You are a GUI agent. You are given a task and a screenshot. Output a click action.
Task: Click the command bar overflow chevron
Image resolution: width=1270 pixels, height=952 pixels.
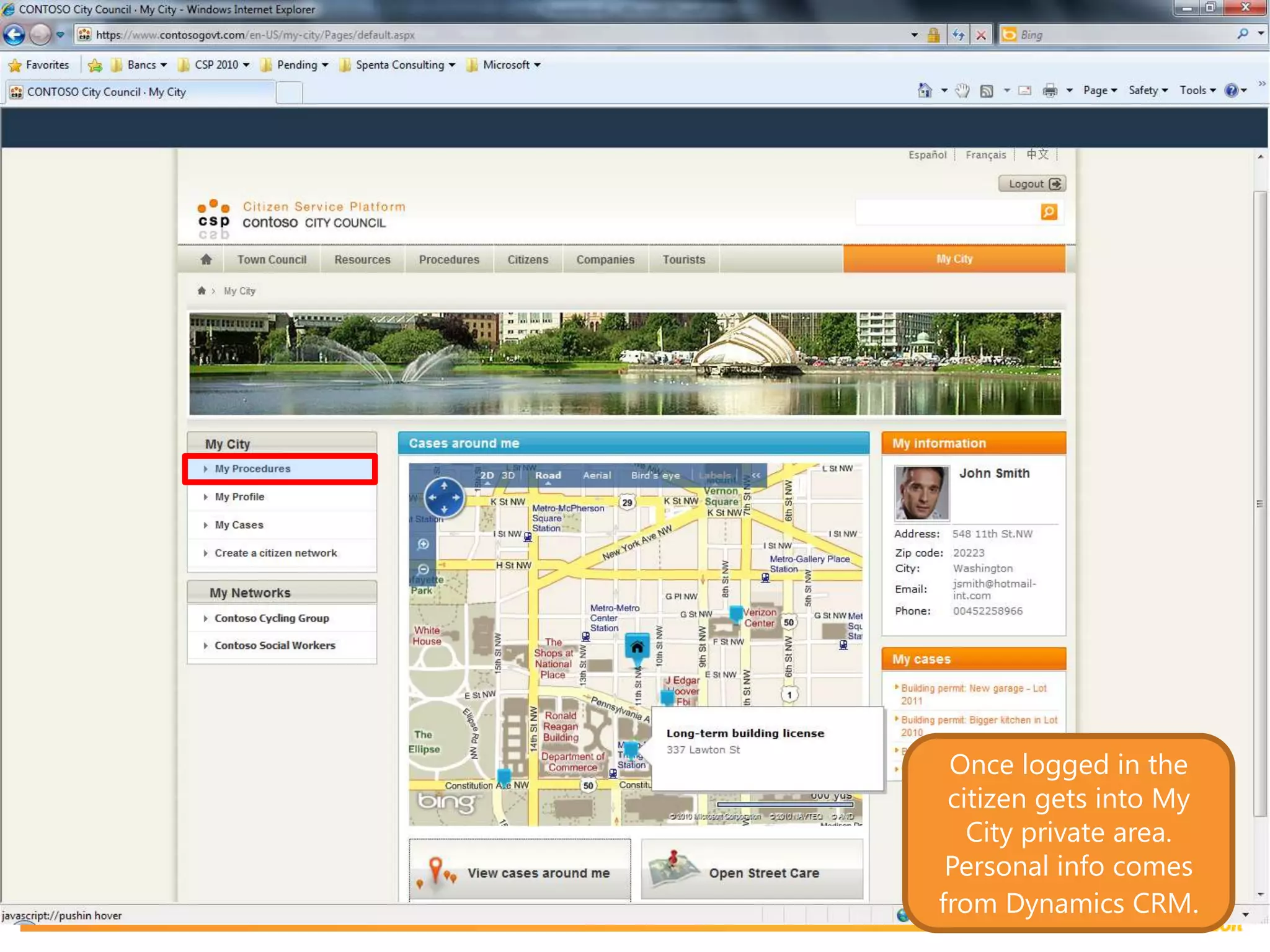1261,84
